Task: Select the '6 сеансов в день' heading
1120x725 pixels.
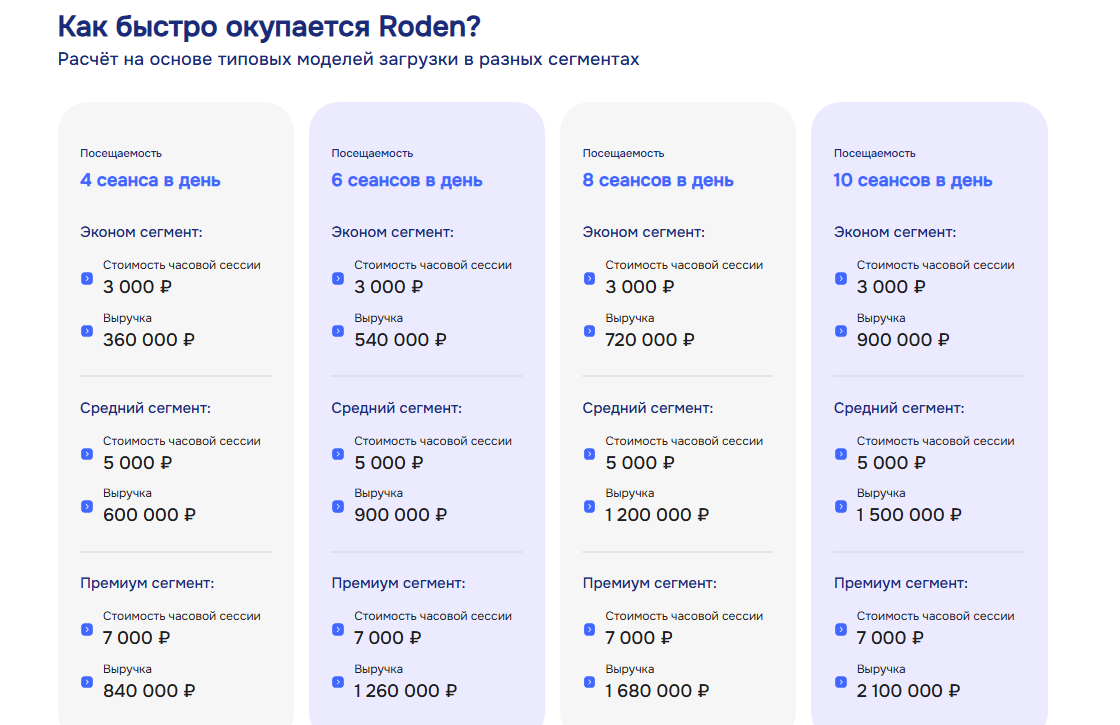Action: (x=407, y=181)
